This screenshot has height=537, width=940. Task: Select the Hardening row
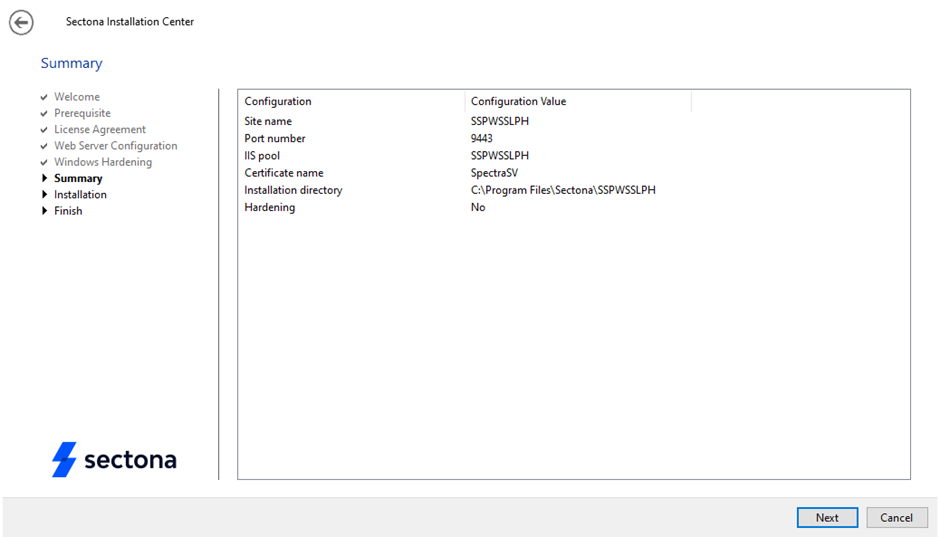[270, 207]
